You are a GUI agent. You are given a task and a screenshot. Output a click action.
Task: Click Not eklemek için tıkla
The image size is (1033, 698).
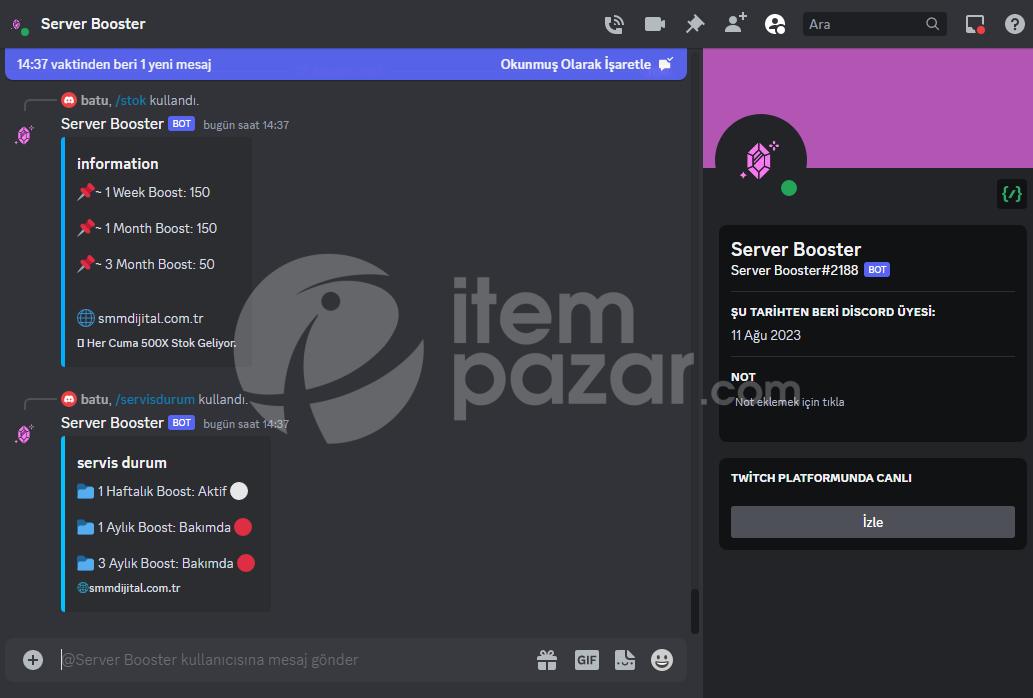[789, 402]
